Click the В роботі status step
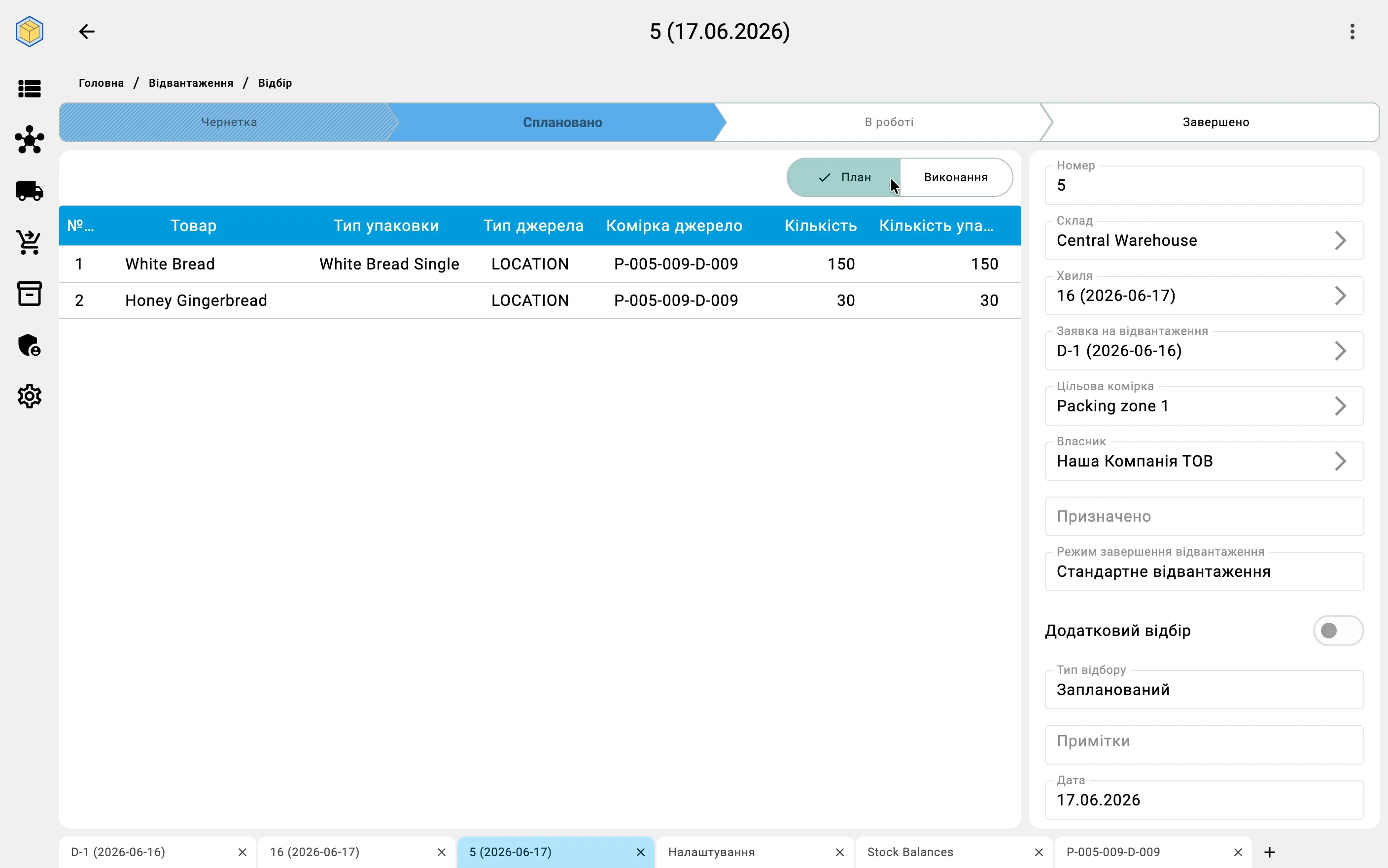 [x=889, y=122]
